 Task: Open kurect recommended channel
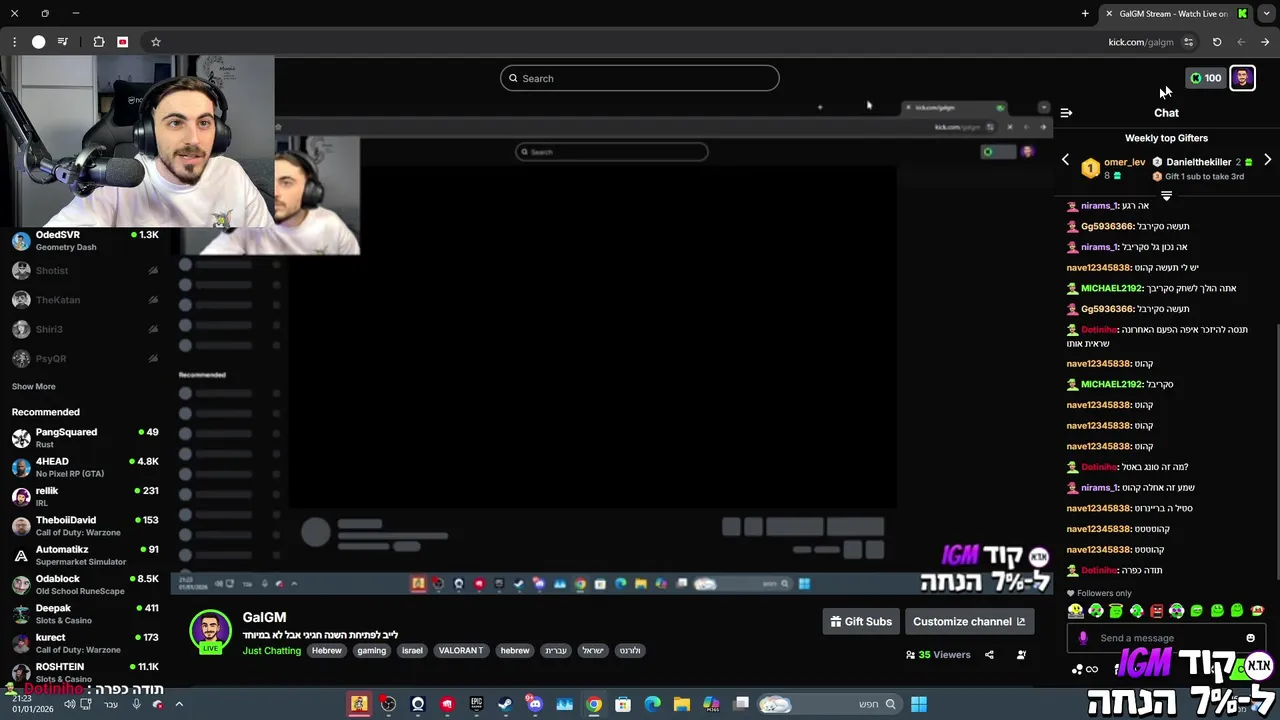click(85, 643)
